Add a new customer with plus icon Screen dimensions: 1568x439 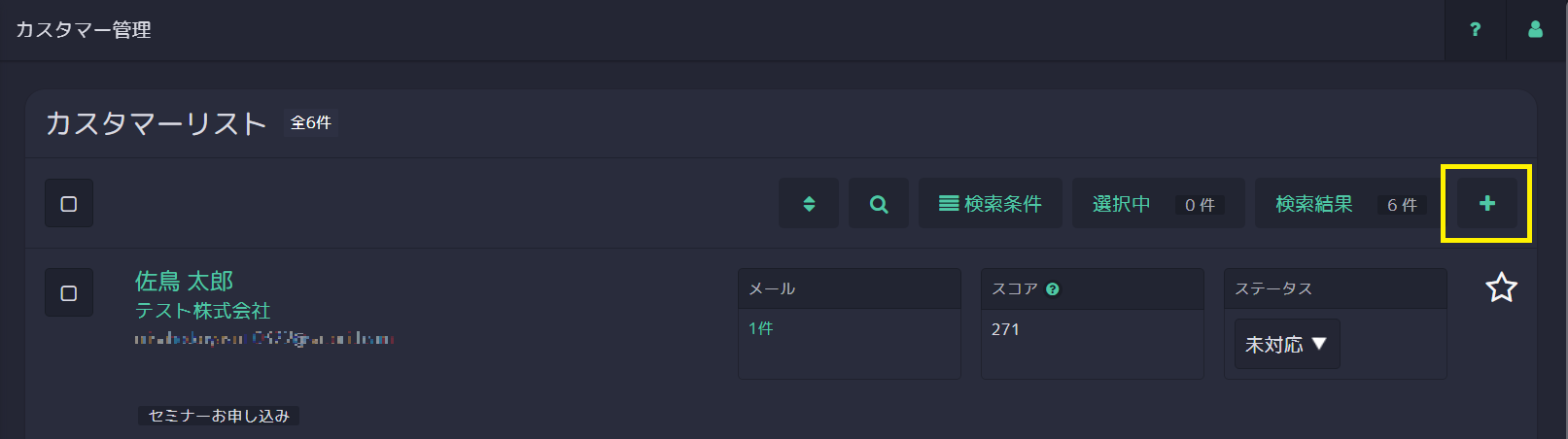(x=1486, y=204)
